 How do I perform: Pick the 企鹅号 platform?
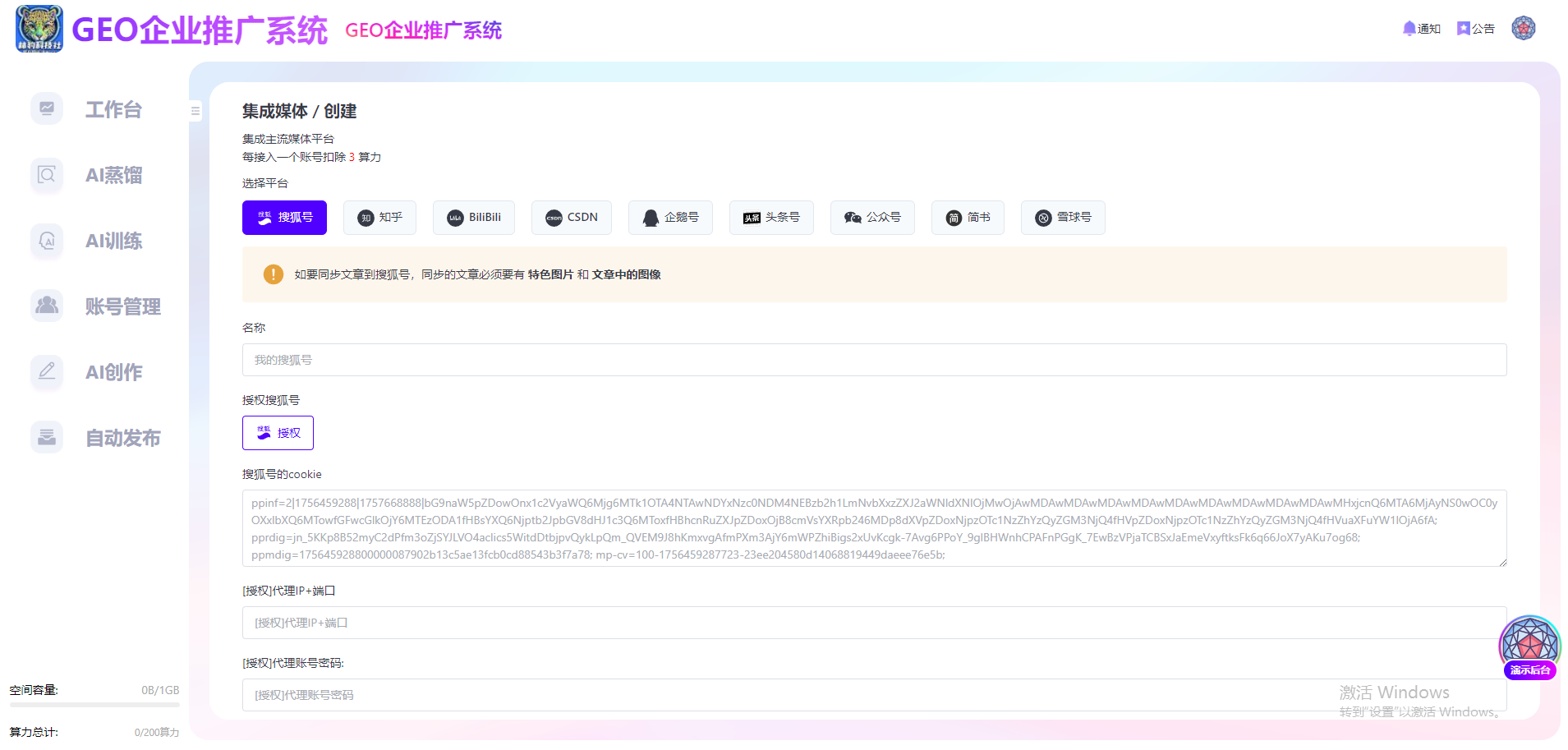670,218
